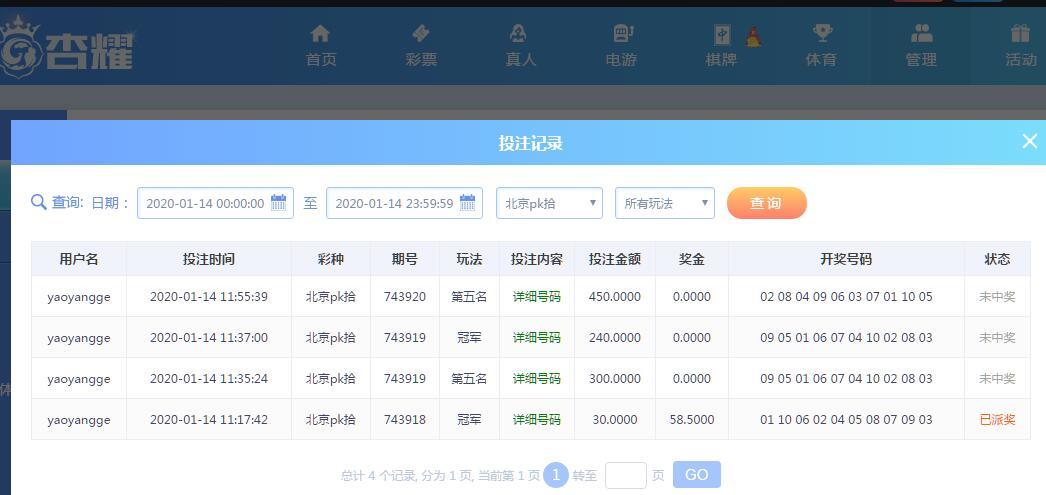Viewport: 1046px width, 495px height.
Task: Click the live dealer icon above 真人
Action: click(x=518, y=33)
